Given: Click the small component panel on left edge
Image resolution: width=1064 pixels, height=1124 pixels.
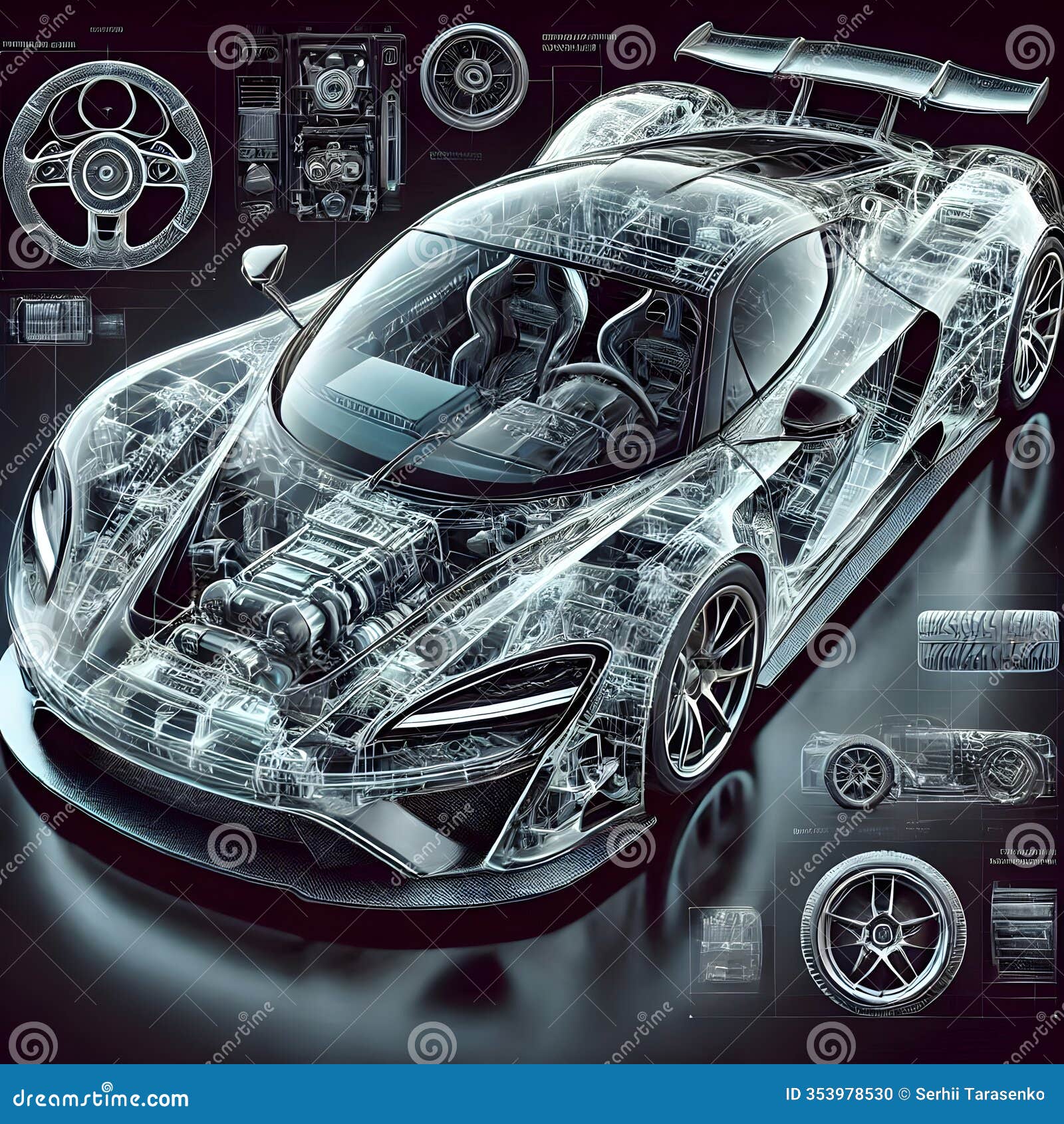Looking at the screenshot, I should [53, 319].
